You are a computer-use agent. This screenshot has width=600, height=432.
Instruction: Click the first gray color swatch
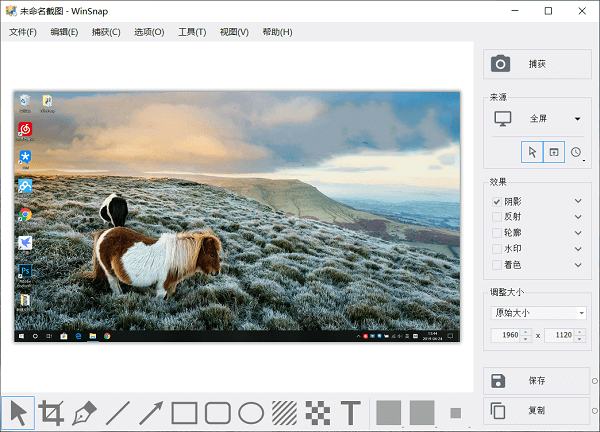(388, 412)
